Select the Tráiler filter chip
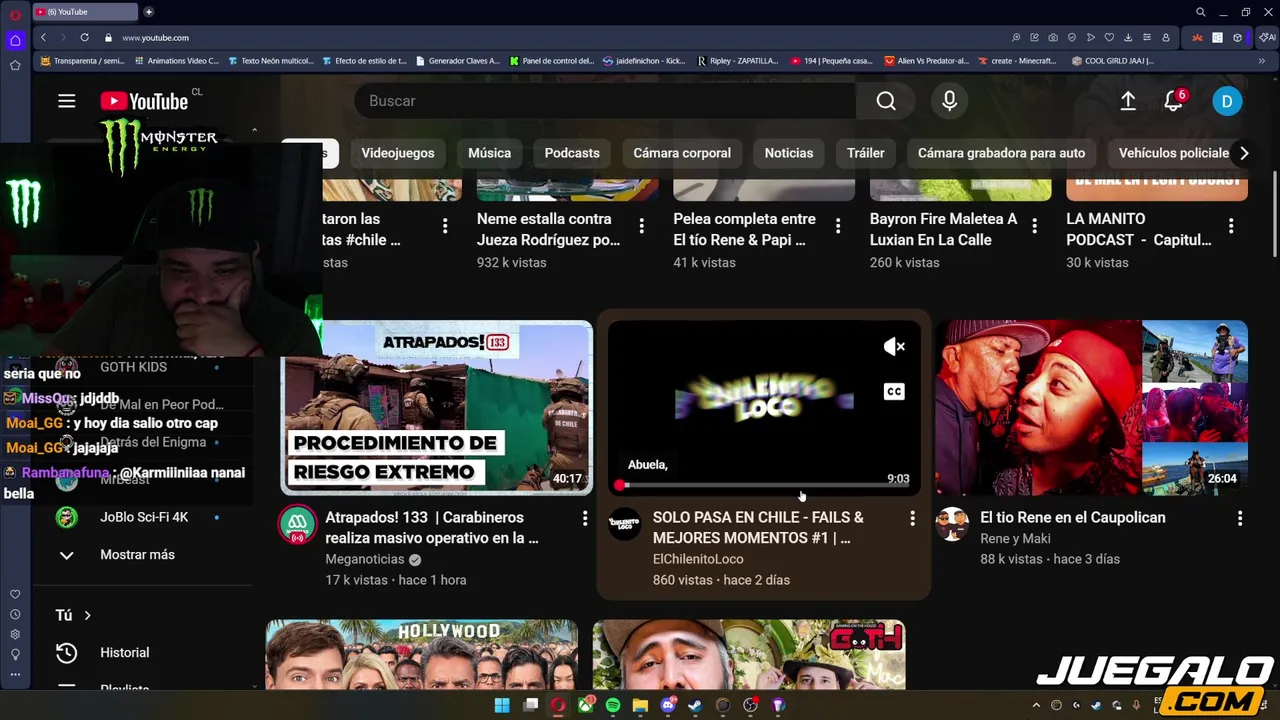Screen dimensions: 1280x720 coord(866,153)
